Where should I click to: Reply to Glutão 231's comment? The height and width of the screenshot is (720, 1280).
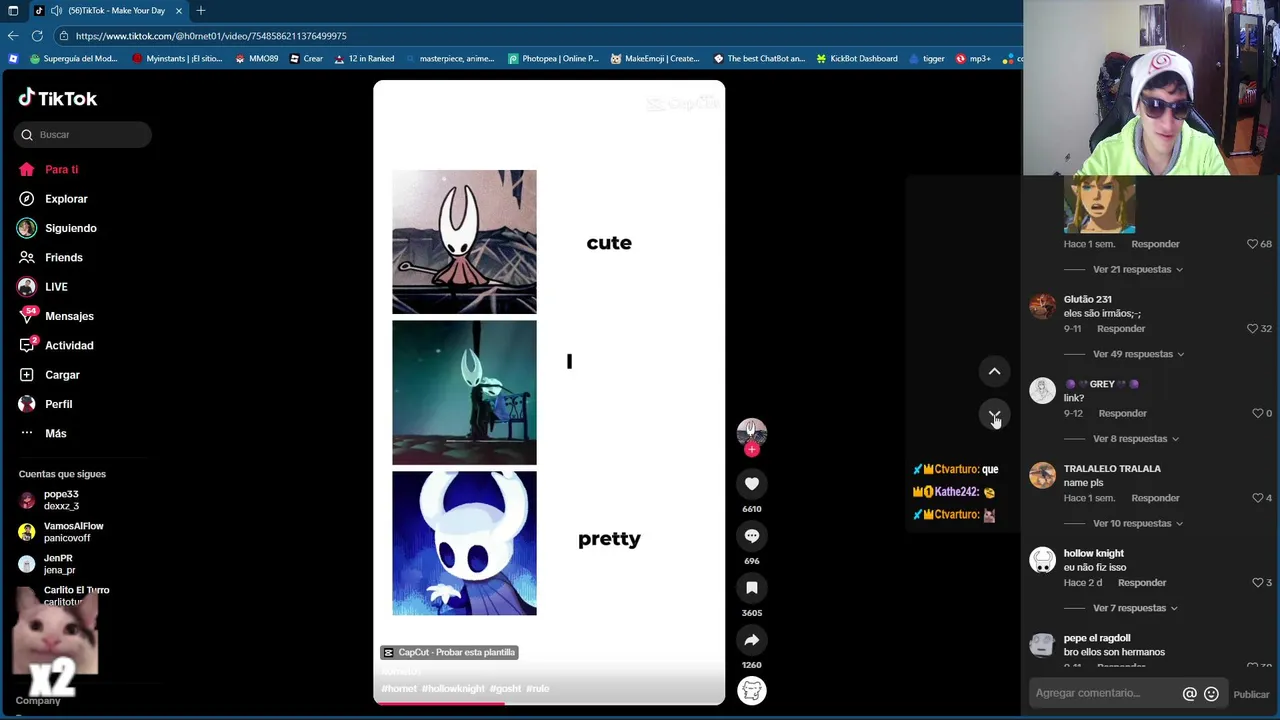[x=1121, y=329]
